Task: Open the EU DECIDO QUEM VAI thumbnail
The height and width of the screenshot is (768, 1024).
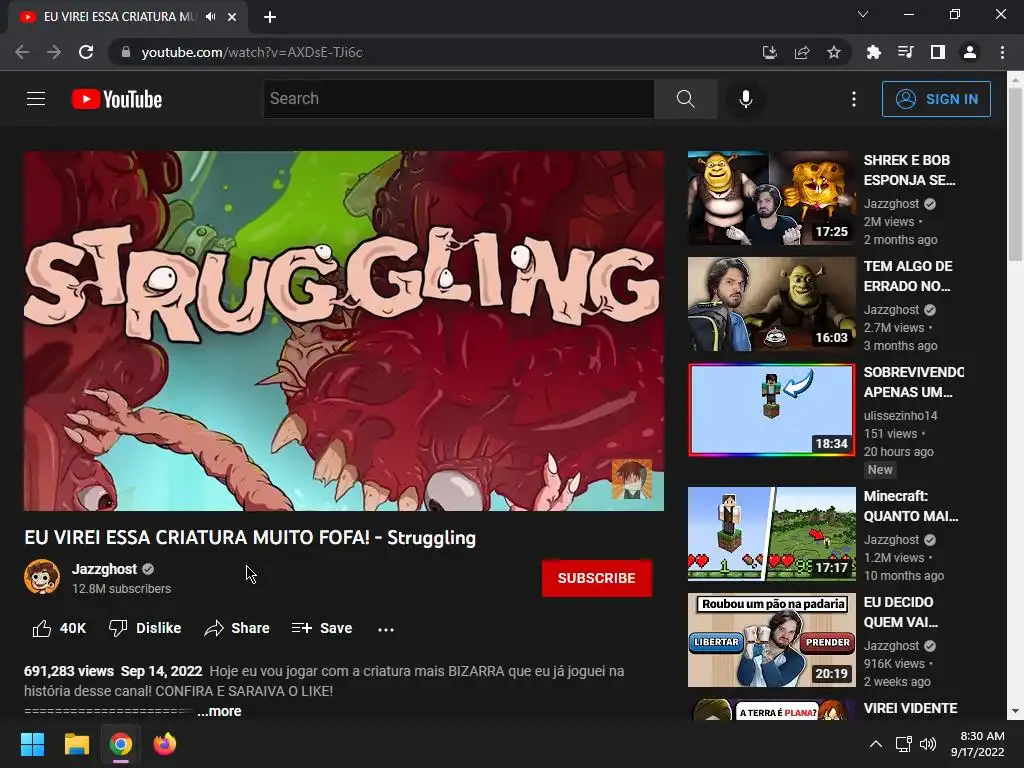Action: 771,639
